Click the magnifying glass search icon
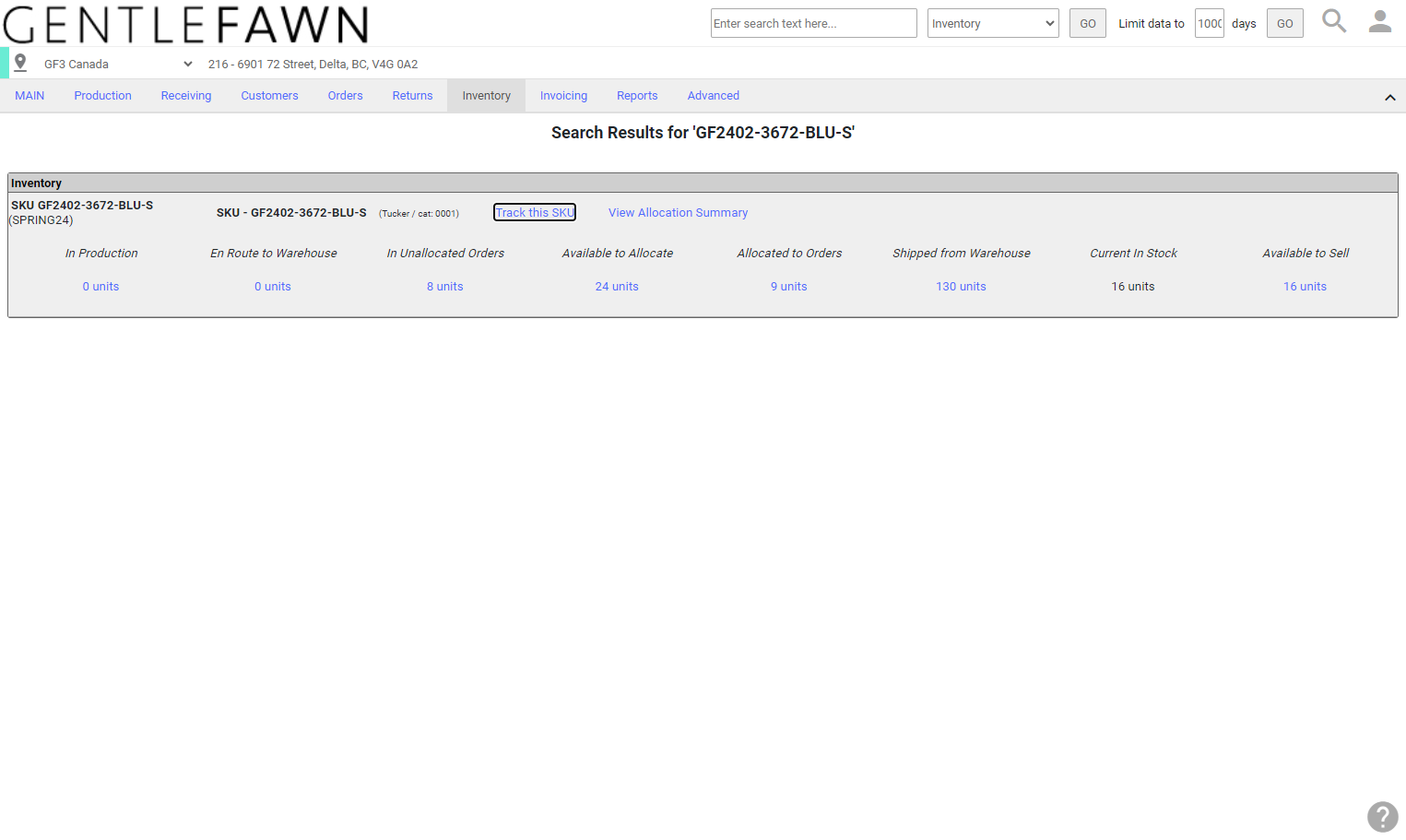 coord(1334,21)
